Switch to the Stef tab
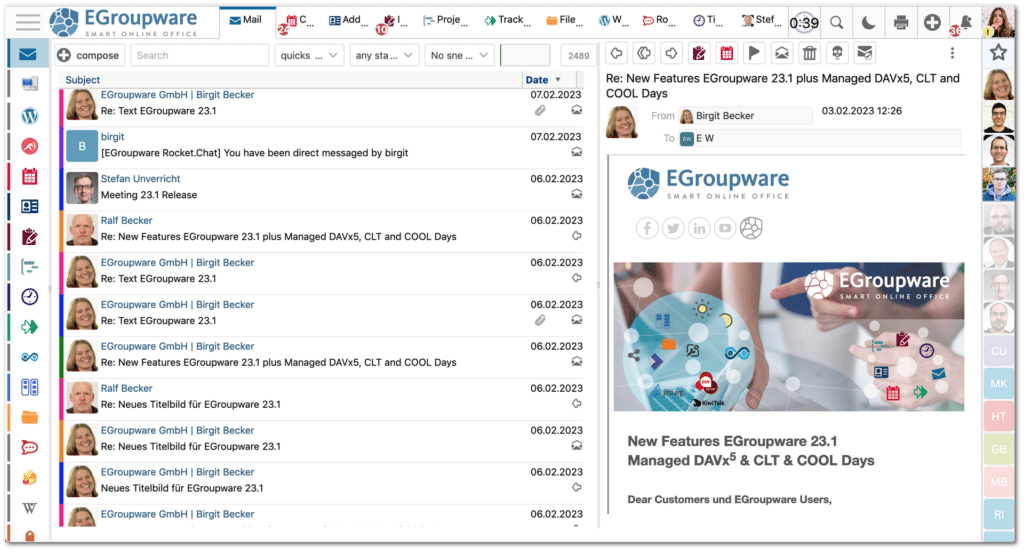1024x556 pixels. [760, 20]
